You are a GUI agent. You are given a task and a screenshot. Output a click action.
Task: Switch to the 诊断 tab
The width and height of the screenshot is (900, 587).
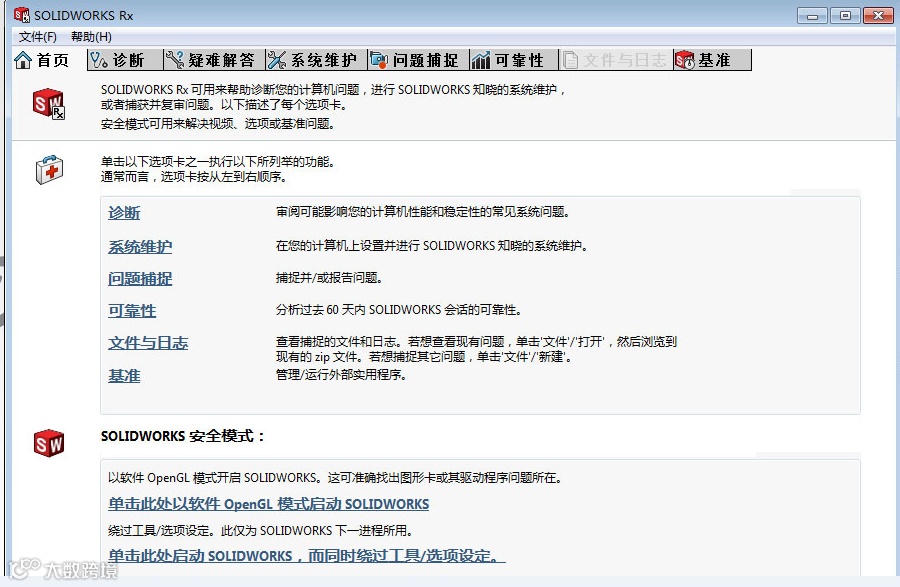tap(125, 60)
